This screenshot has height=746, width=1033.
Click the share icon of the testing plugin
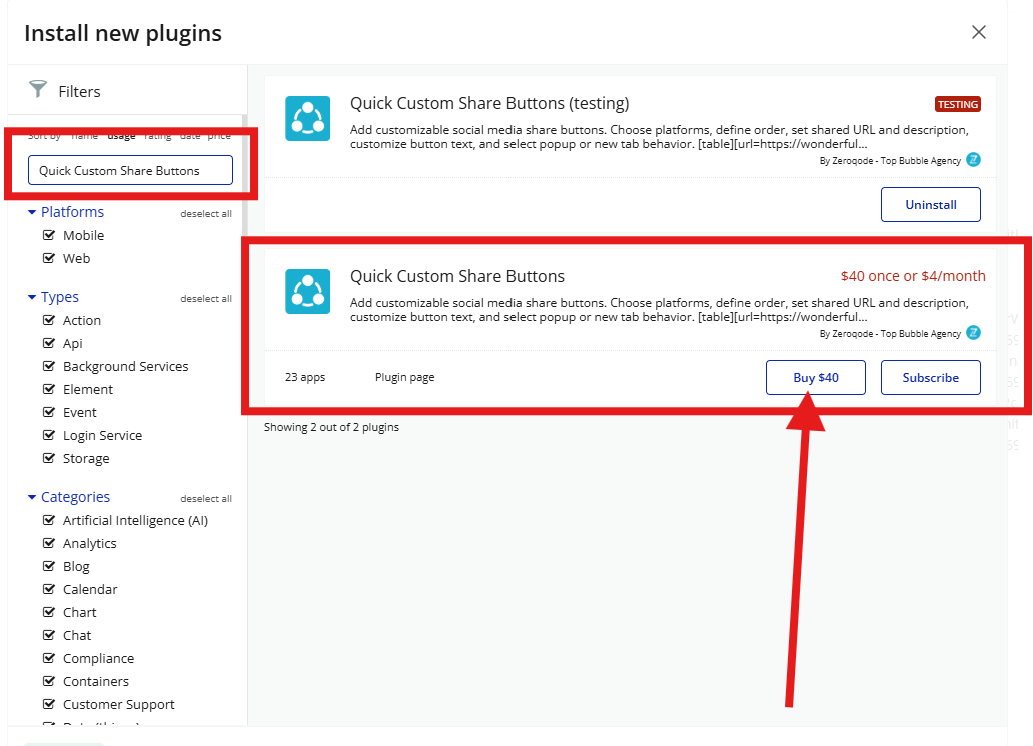click(x=308, y=119)
